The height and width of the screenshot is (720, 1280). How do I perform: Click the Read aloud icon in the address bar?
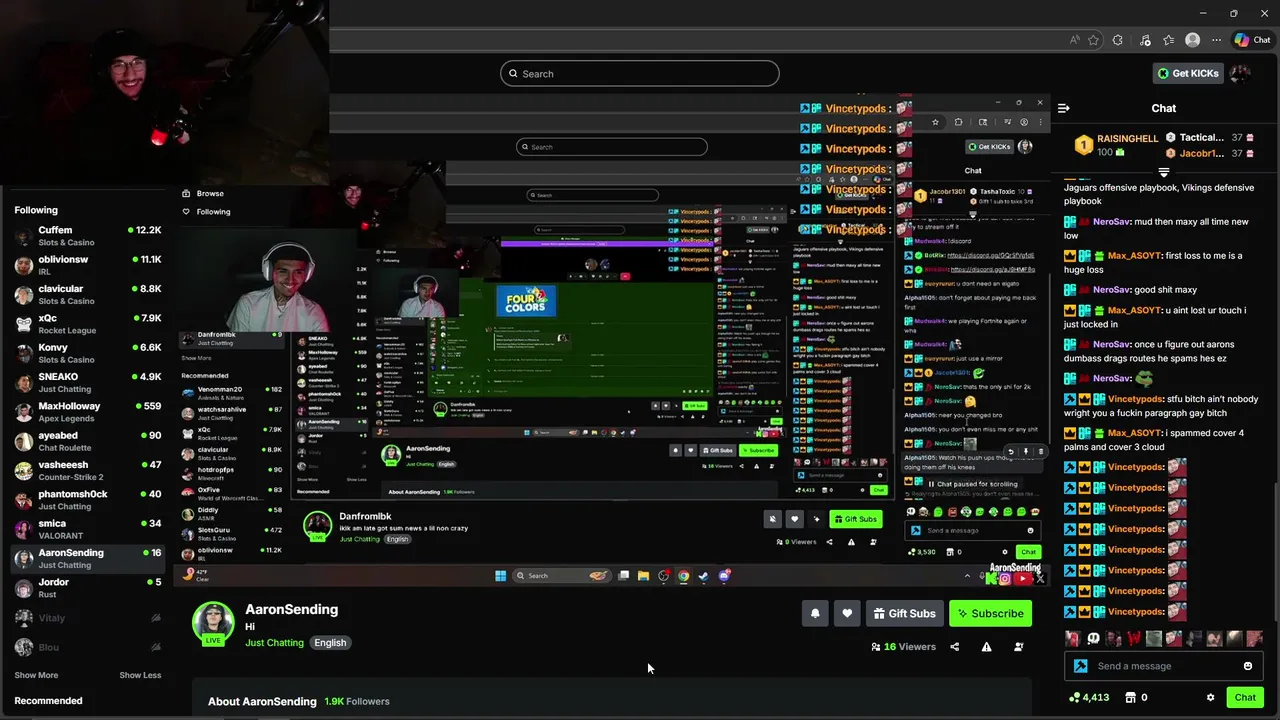click(1074, 40)
